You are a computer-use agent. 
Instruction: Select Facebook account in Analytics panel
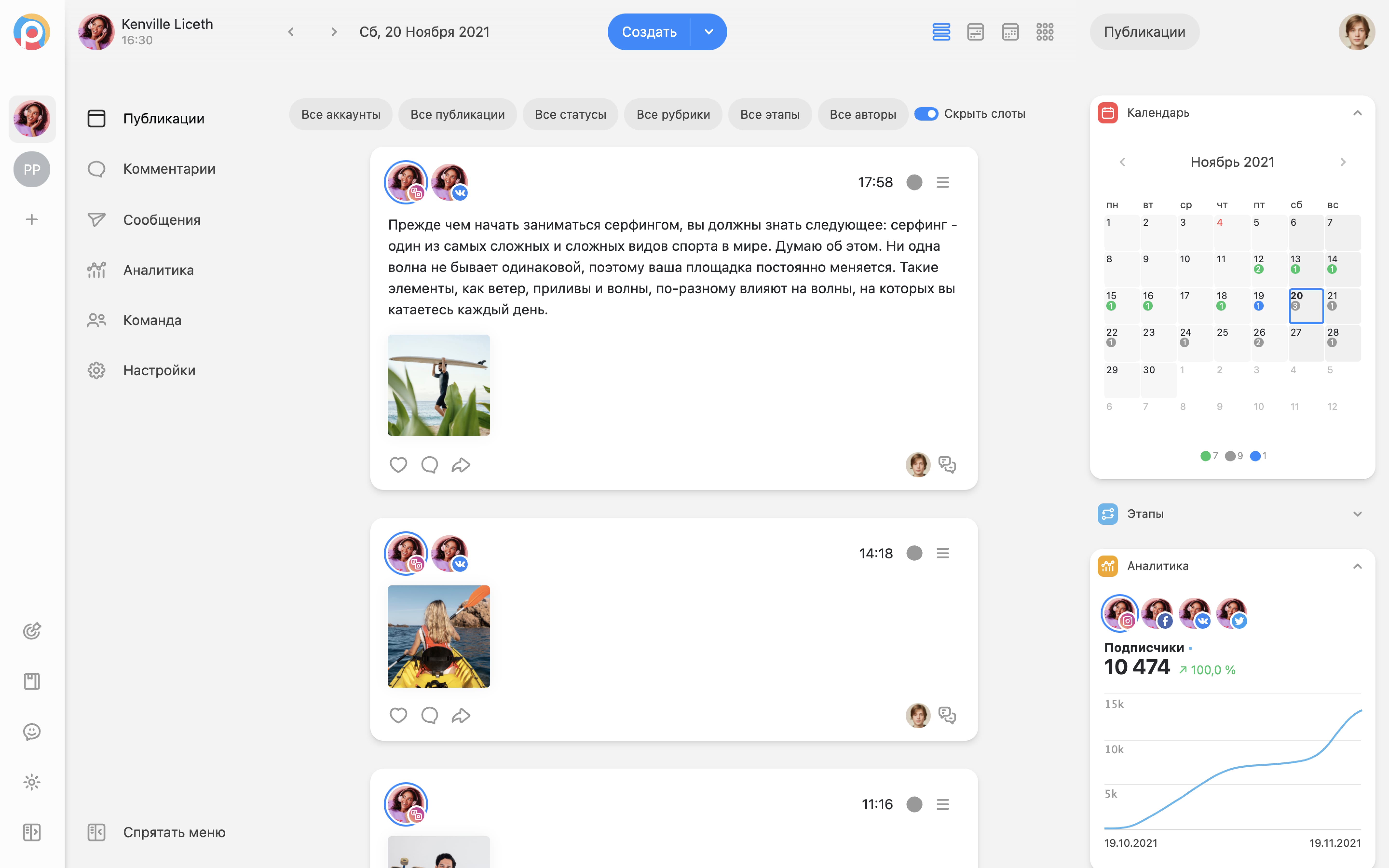click(x=1157, y=613)
